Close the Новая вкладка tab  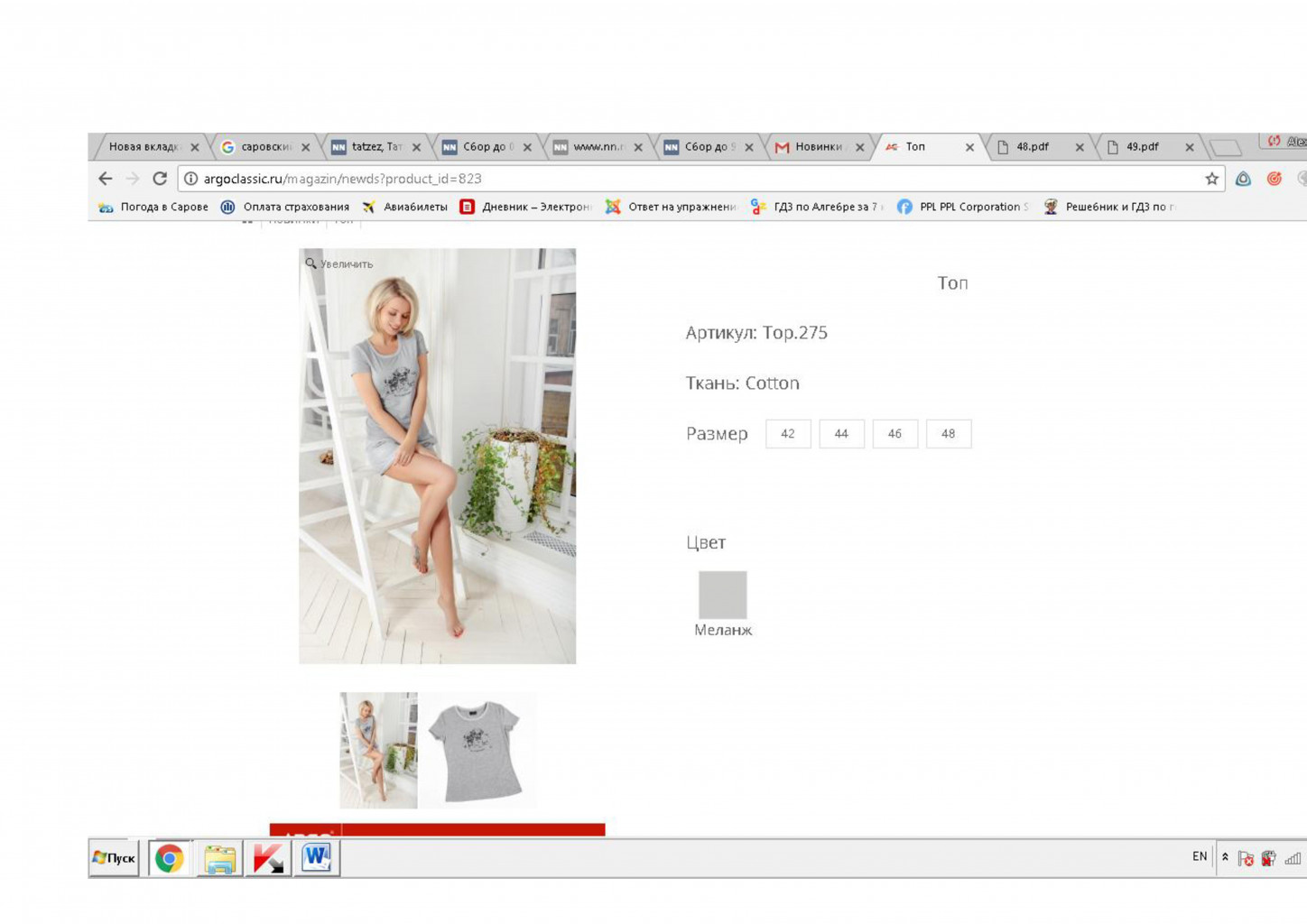195,147
